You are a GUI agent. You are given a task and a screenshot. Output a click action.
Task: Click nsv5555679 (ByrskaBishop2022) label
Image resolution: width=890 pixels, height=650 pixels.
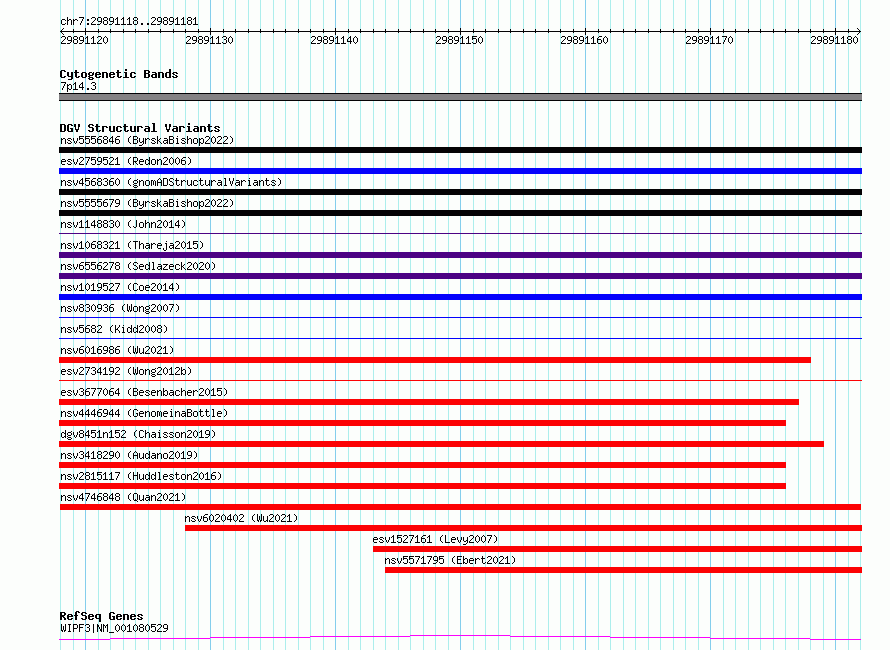coord(147,203)
